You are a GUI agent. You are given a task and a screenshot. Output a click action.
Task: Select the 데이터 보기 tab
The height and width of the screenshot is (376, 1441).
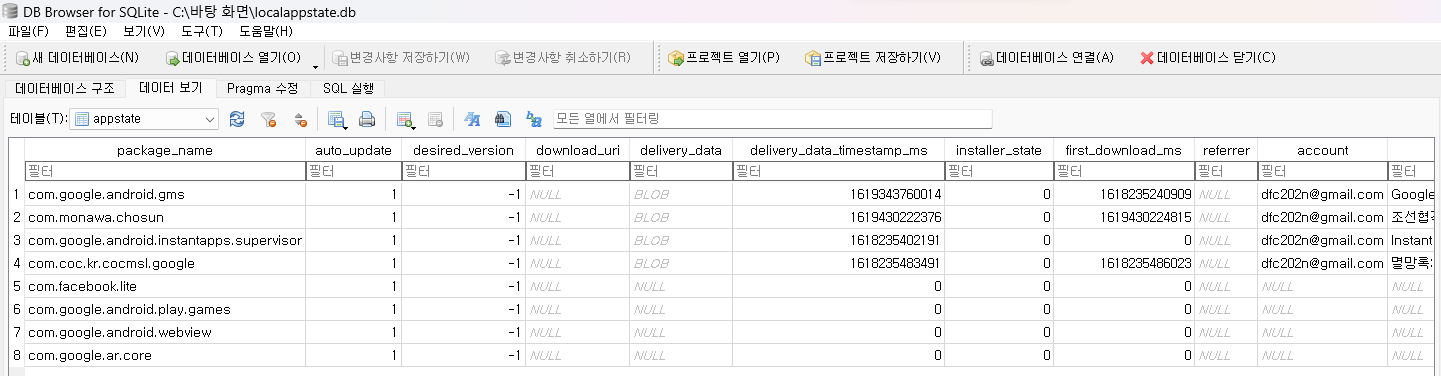[x=171, y=88]
